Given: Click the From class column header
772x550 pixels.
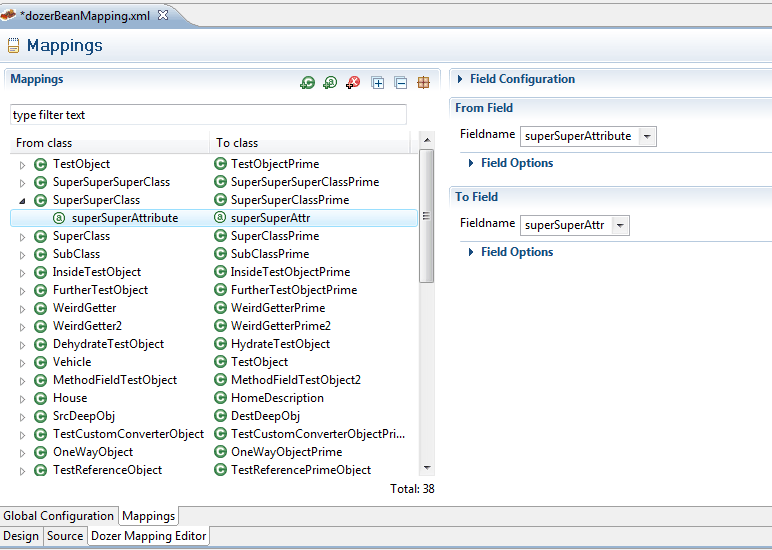Looking at the screenshot, I should point(110,143).
